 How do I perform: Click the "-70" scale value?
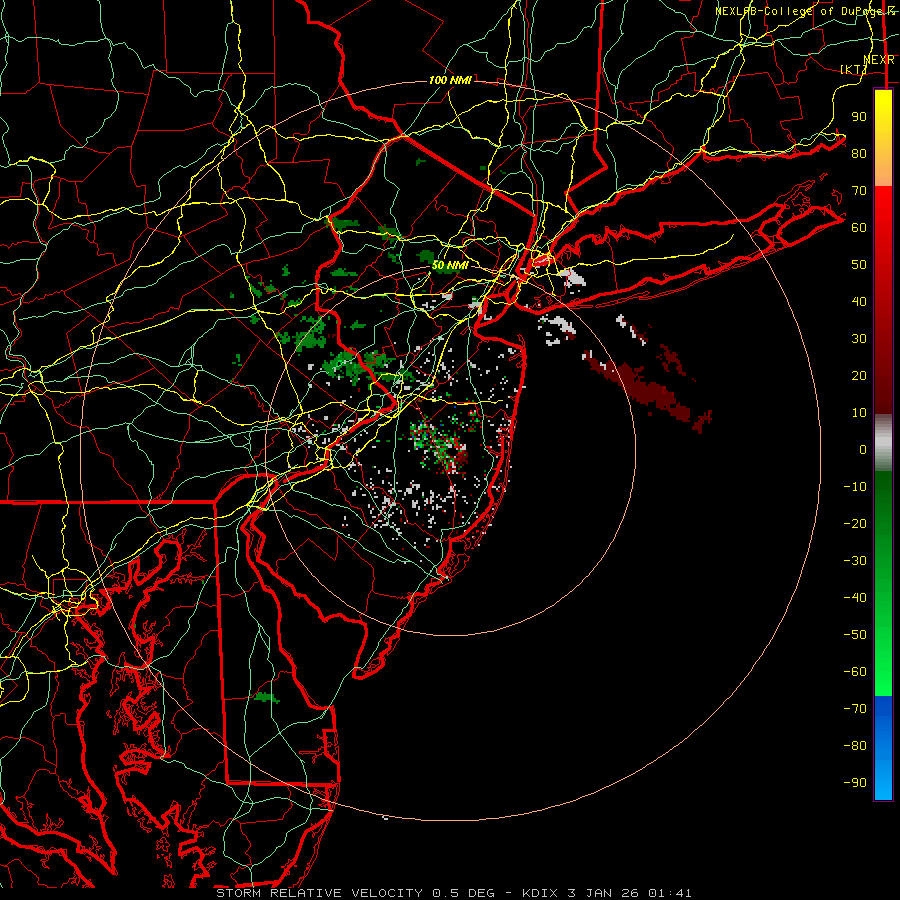click(855, 709)
